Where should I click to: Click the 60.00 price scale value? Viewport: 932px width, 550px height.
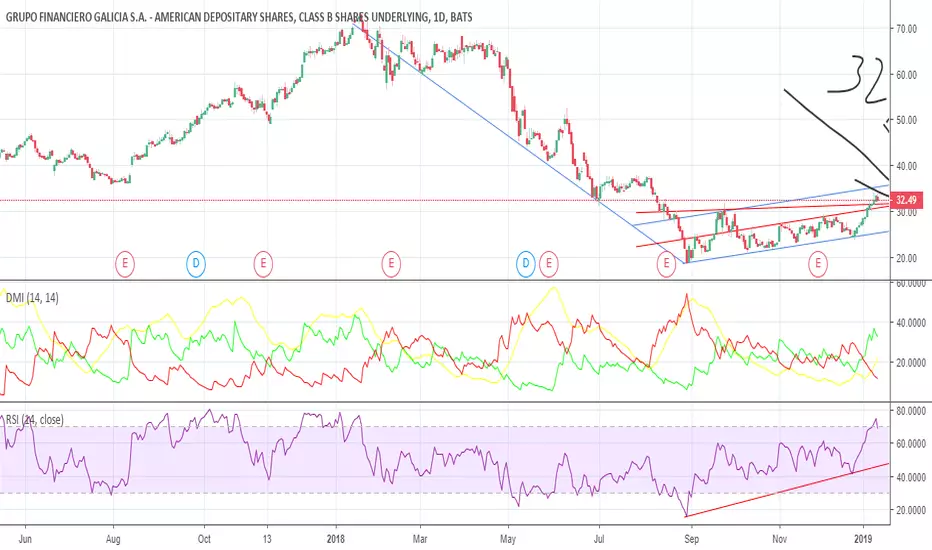point(906,75)
